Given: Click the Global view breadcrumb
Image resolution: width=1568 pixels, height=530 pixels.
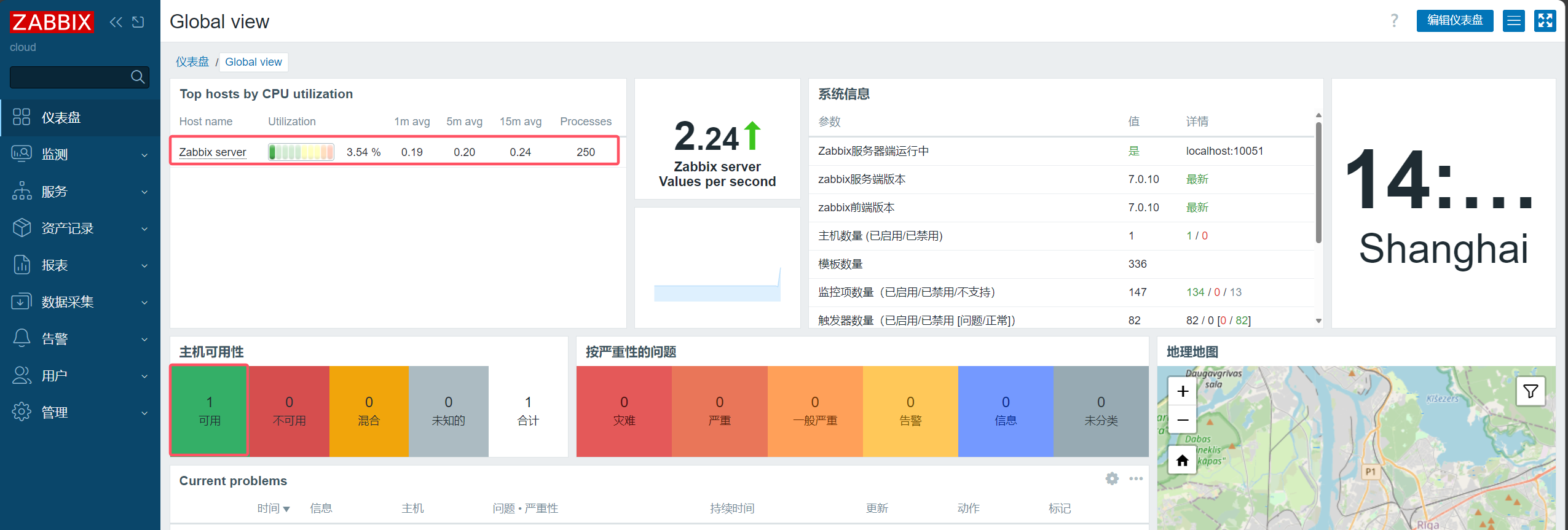Looking at the screenshot, I should [x=253, y=62].
